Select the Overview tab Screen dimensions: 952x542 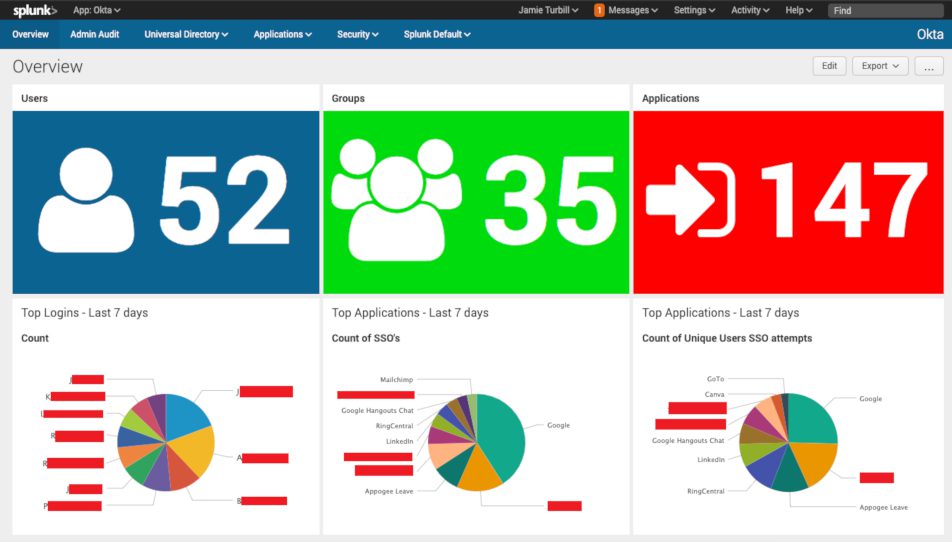30,34
